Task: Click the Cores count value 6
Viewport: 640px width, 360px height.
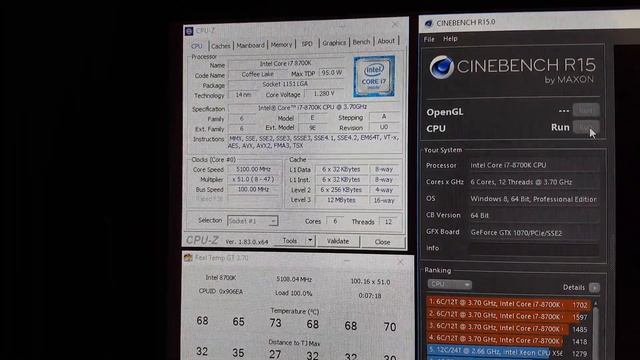Action: click(335, 221)
